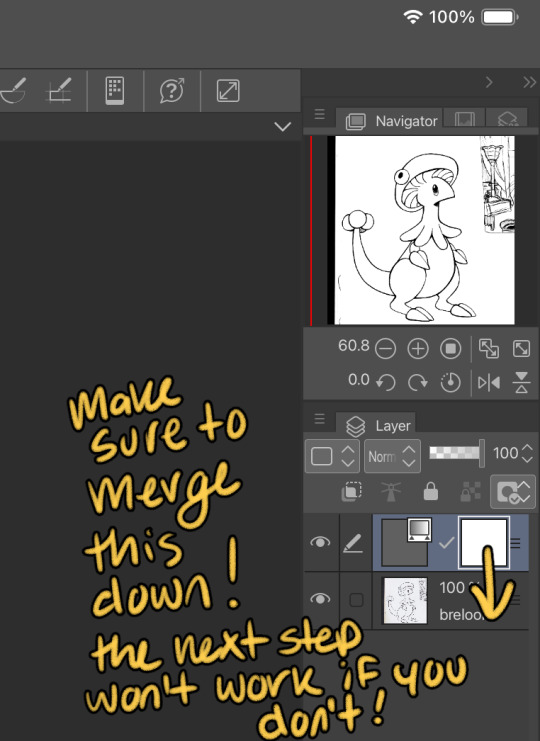Click the checkmark between gradient and mask thumbnails

tap(446, 543)
